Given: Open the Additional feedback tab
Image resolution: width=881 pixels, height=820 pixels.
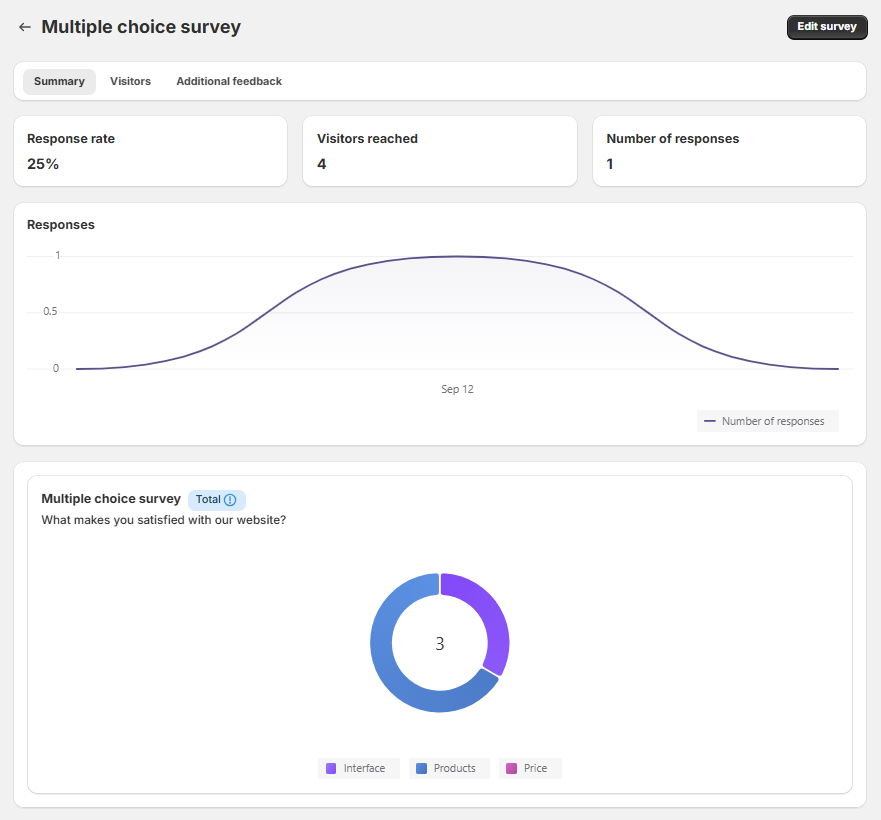Looking at the screenshot, I should coord(229,81).
